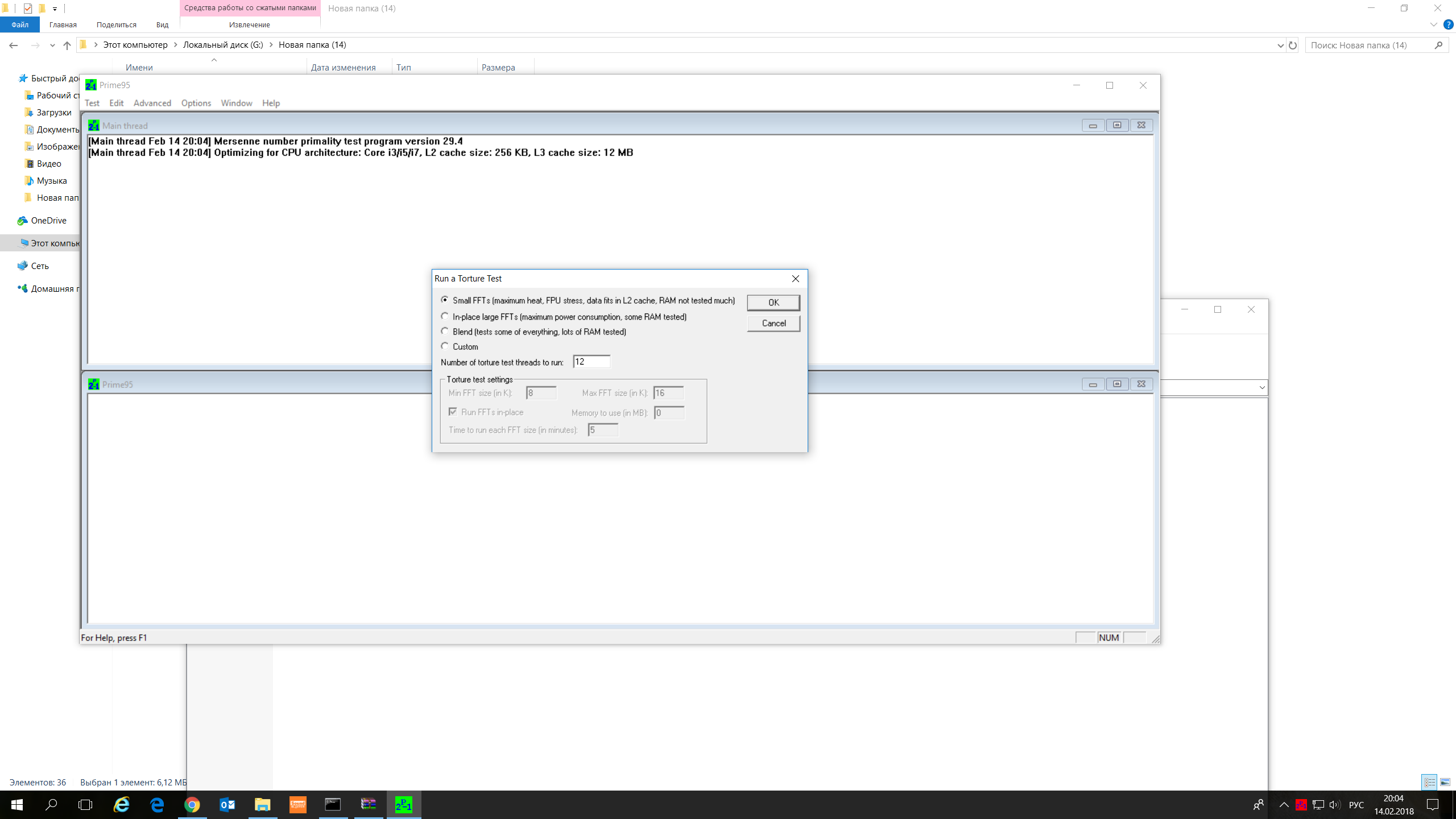
Task: Open the Options menu
Action: 196,103
